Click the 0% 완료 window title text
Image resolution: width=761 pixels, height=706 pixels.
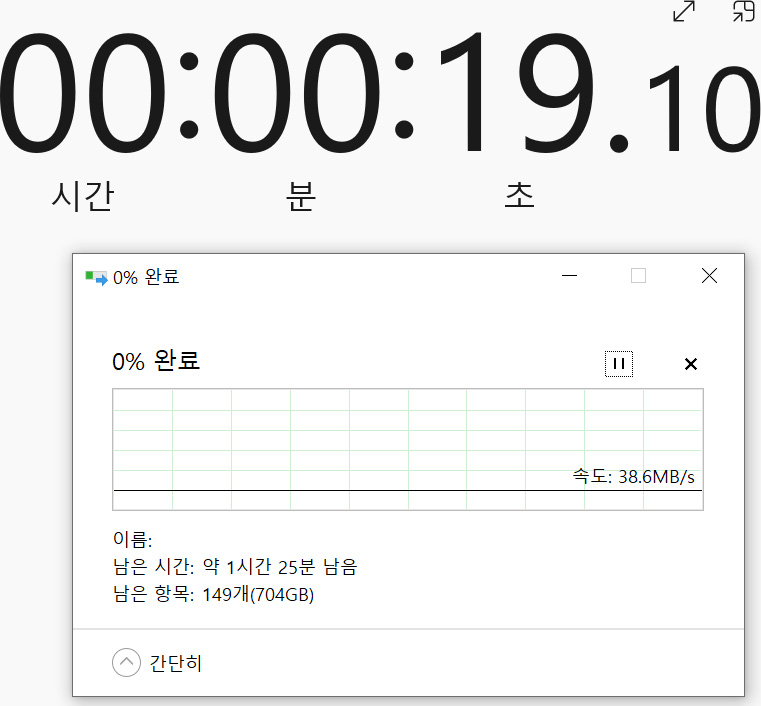(146, 278)
